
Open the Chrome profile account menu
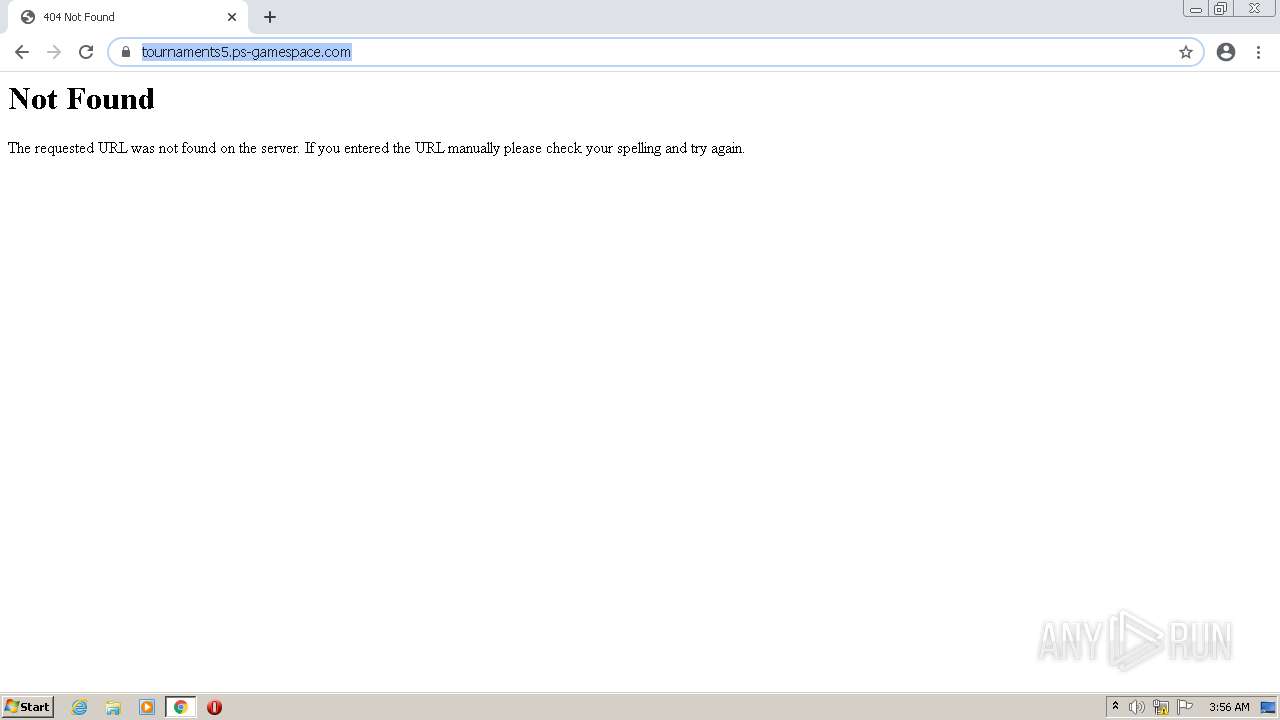(x=1226, y=52)
